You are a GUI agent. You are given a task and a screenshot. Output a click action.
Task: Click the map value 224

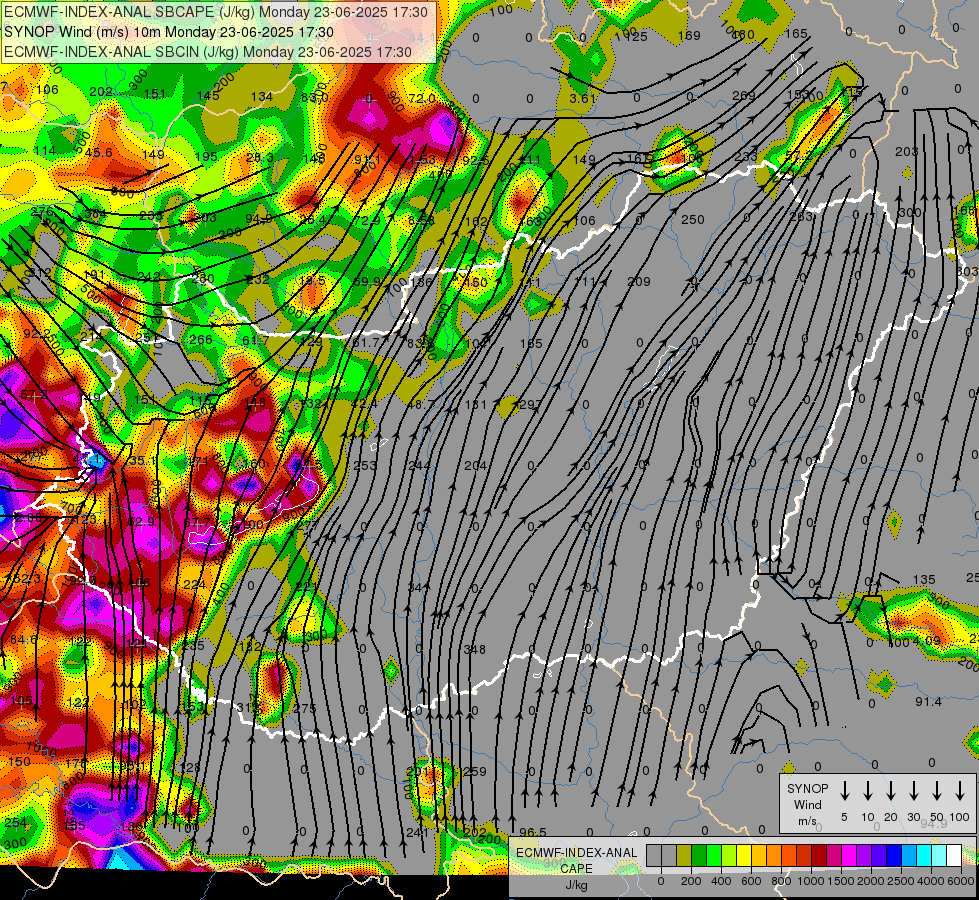[x=194, y=585]
